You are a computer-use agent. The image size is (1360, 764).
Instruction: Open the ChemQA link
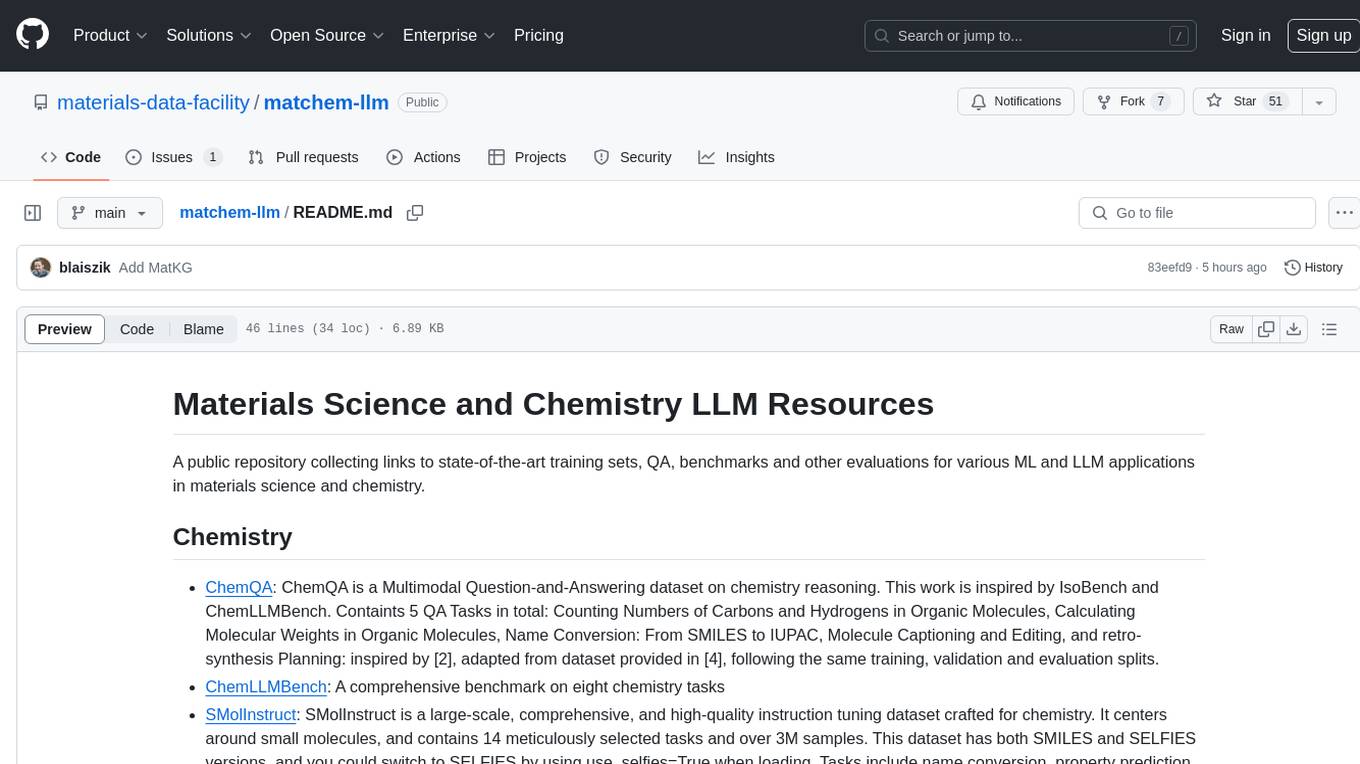[x=238, y=587]
